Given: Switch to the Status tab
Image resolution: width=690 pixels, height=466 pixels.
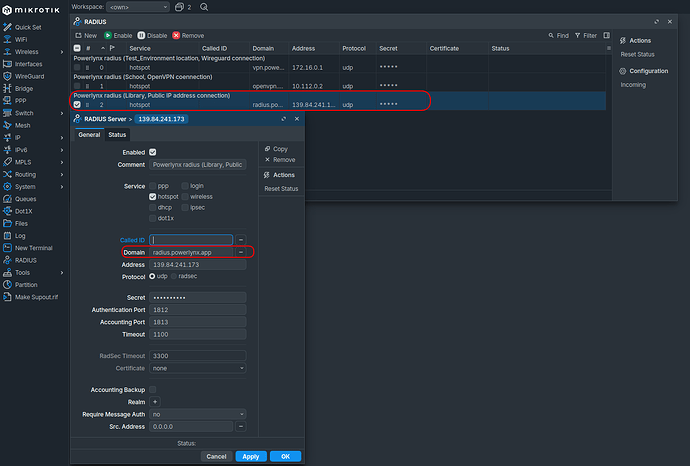Looking at the screenshot, I should [117, 134].
